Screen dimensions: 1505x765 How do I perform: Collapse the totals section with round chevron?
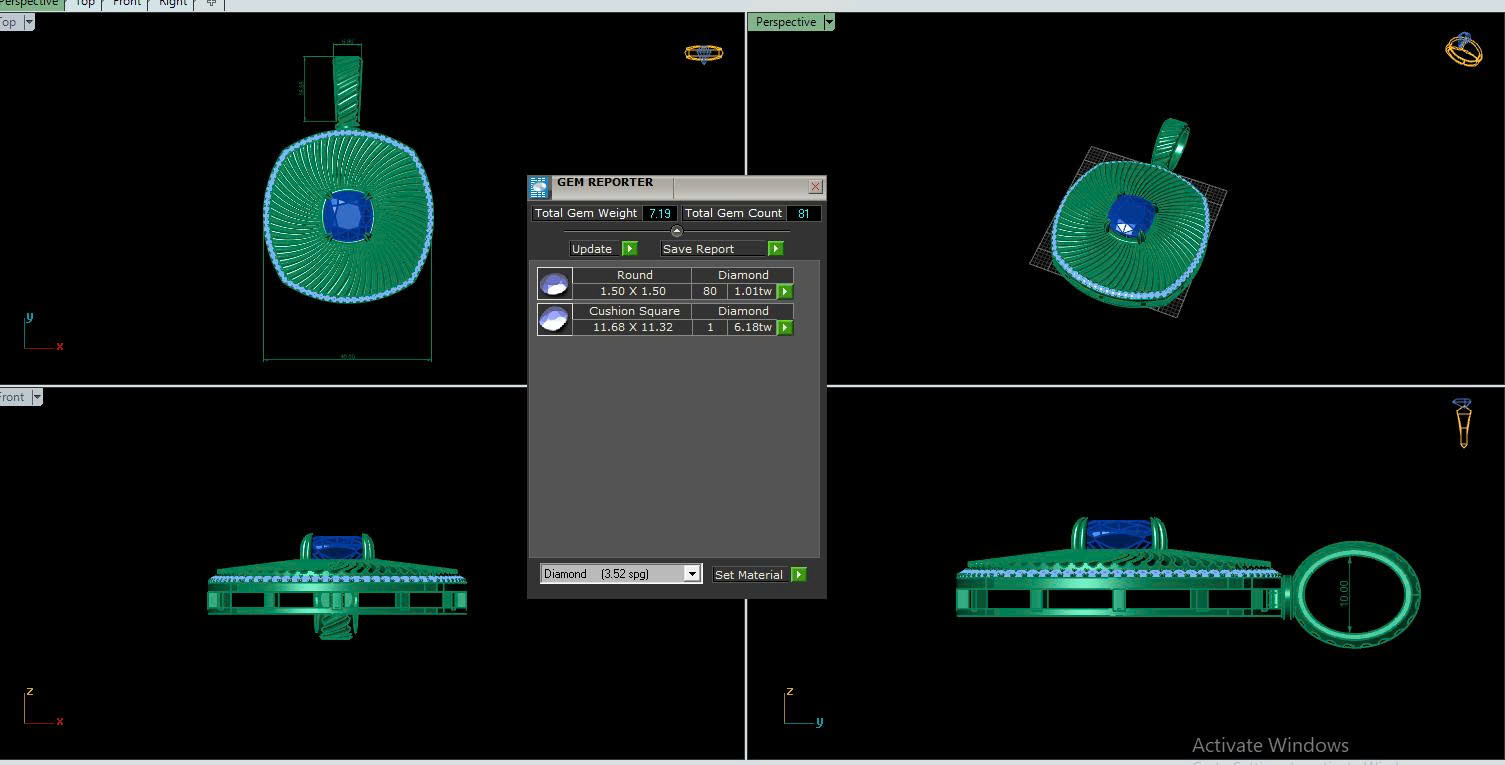click(x=676, y=231)
